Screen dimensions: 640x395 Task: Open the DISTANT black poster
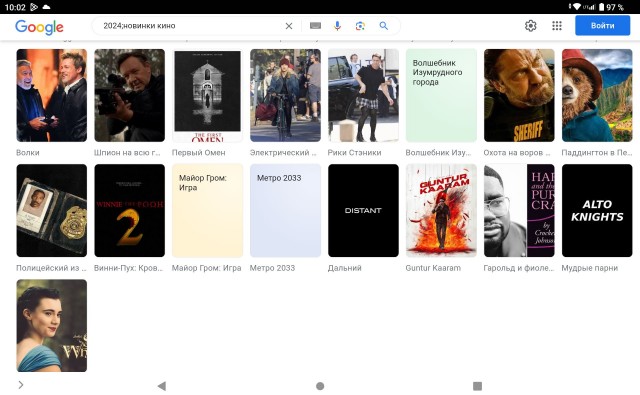363,211
